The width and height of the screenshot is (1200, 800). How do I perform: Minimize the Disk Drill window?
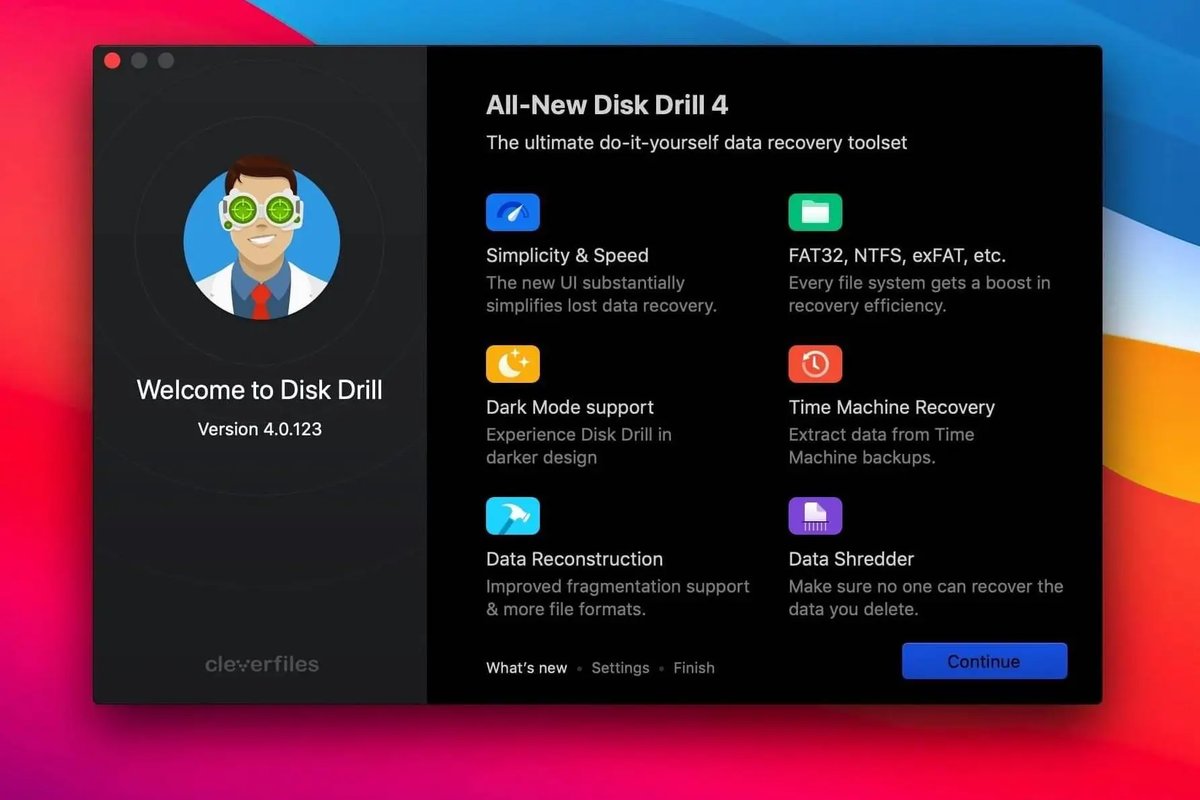139,61
